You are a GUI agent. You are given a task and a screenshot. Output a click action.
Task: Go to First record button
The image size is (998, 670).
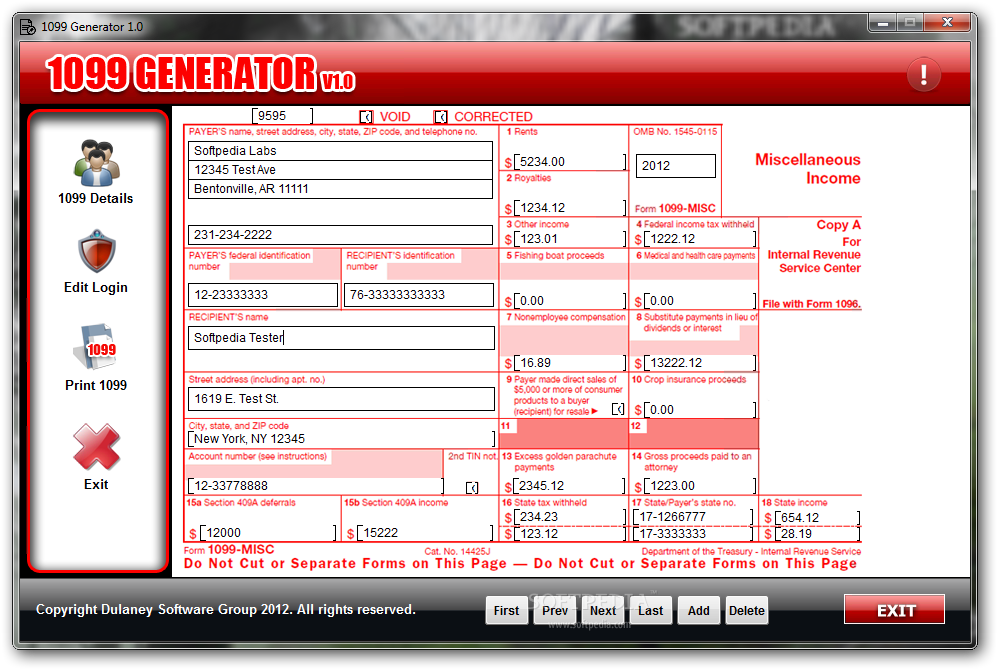click(506, 611)
